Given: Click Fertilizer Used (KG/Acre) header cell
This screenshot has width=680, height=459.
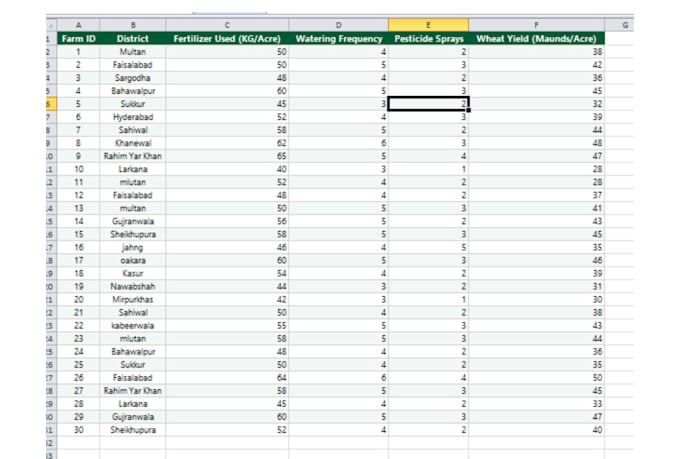Looking at the screenshot, I should (227, 39).
